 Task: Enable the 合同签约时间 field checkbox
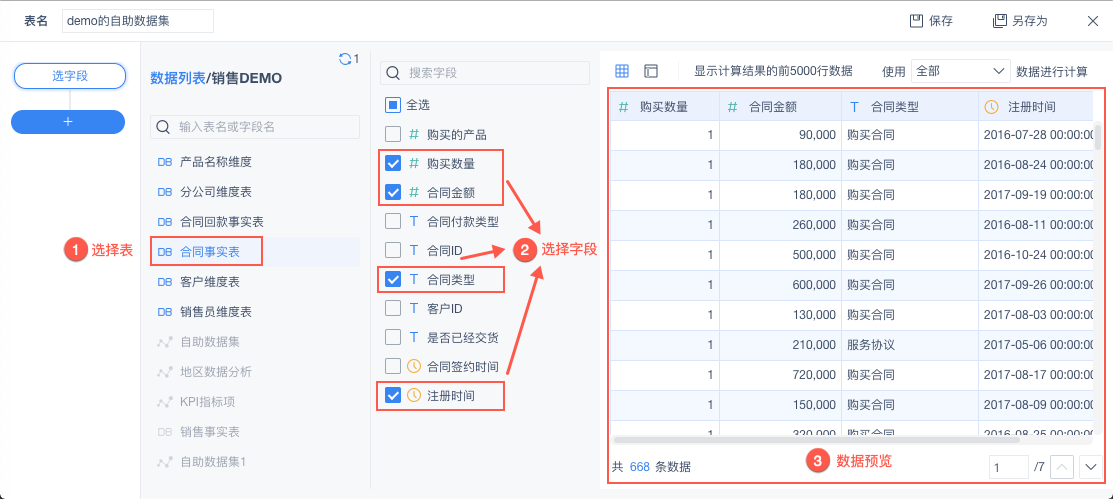pos(393,366)
